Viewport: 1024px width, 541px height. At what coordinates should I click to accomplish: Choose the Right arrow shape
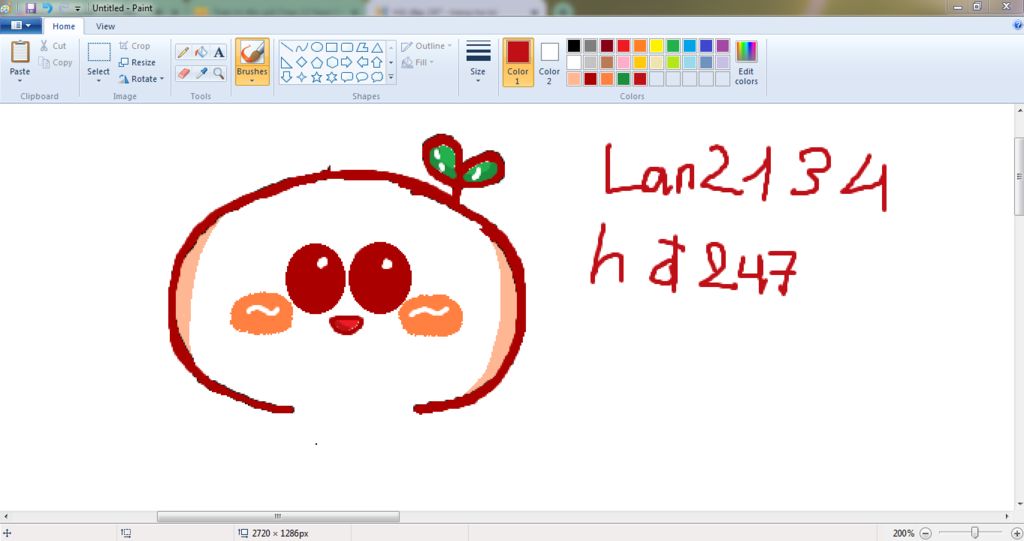click(347, 62)
